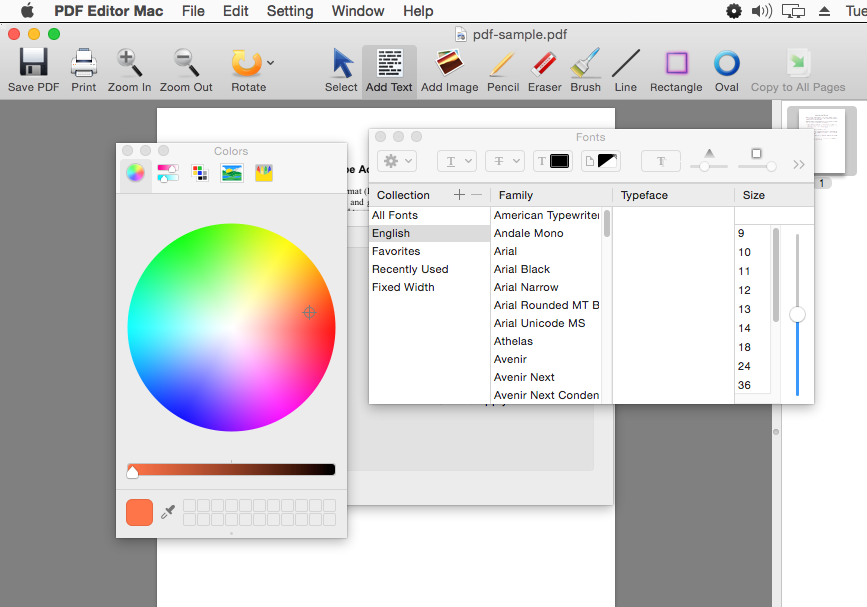Open Fonts panel gear actions menu
867x607 pixels.
tap(397, 161)
